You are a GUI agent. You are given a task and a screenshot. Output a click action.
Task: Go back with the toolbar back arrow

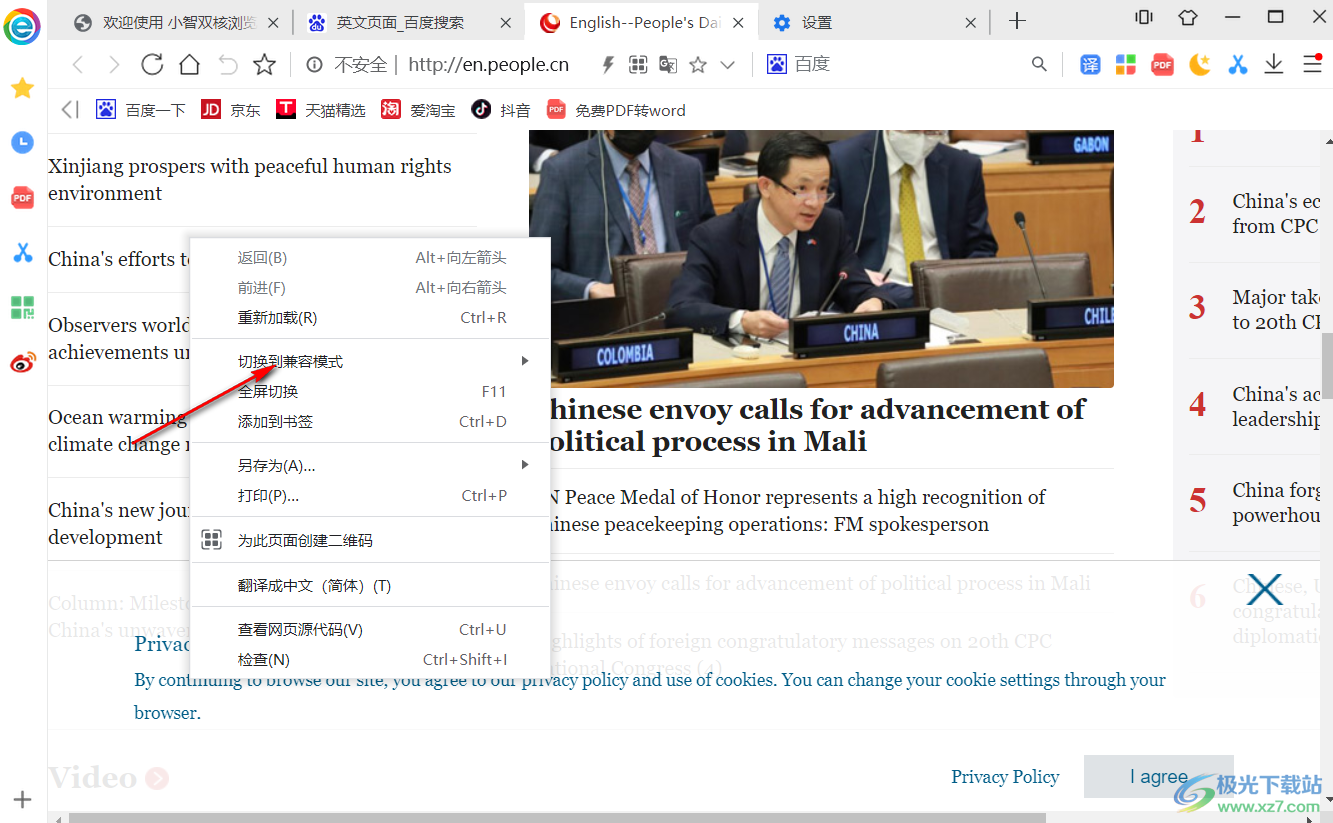click(78, 65)
